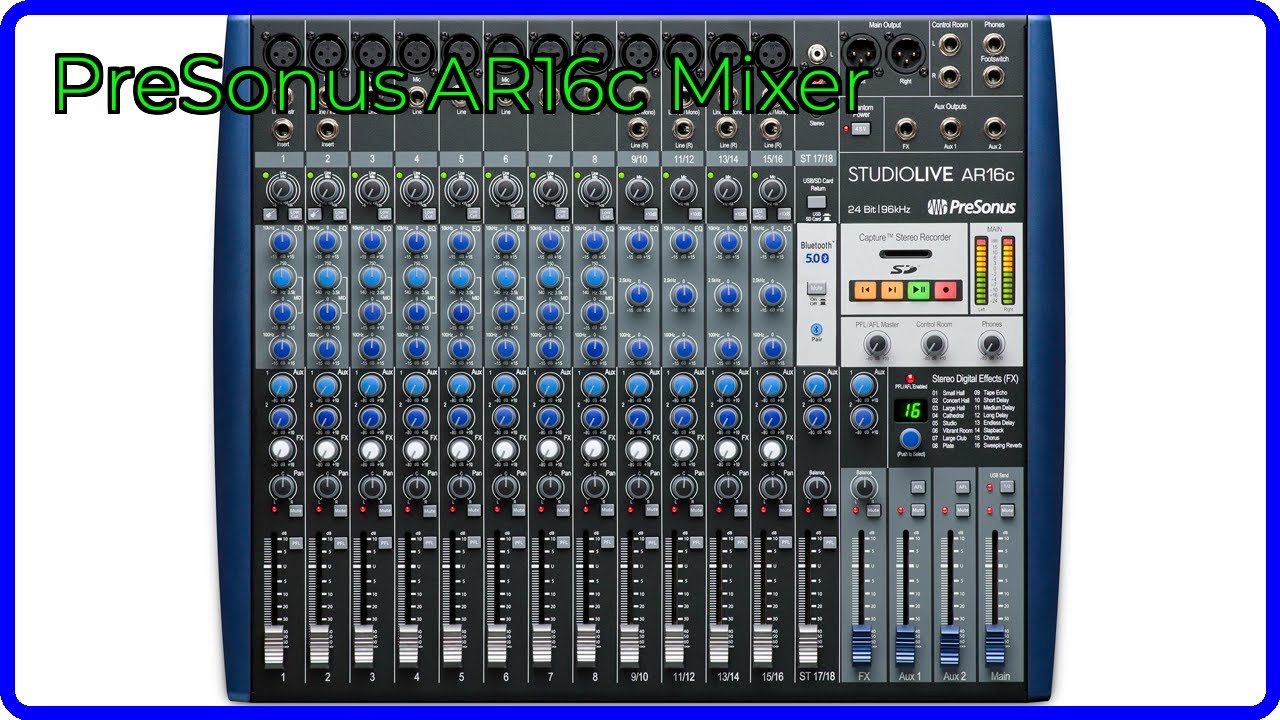The width and height of the screenshot is (1280, 720).
Task: Click the red record button on stereo recorder
Action: click(946, 290)
